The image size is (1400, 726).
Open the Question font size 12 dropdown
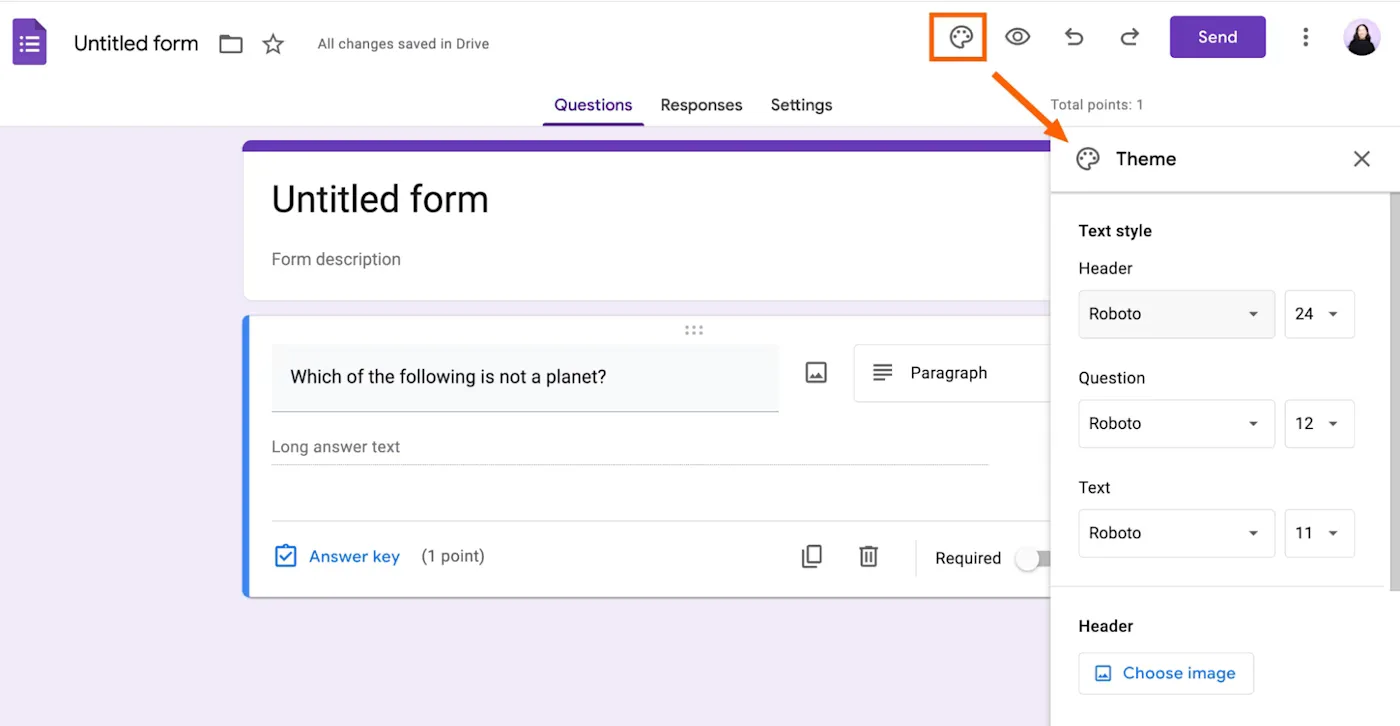(1319, 424)
